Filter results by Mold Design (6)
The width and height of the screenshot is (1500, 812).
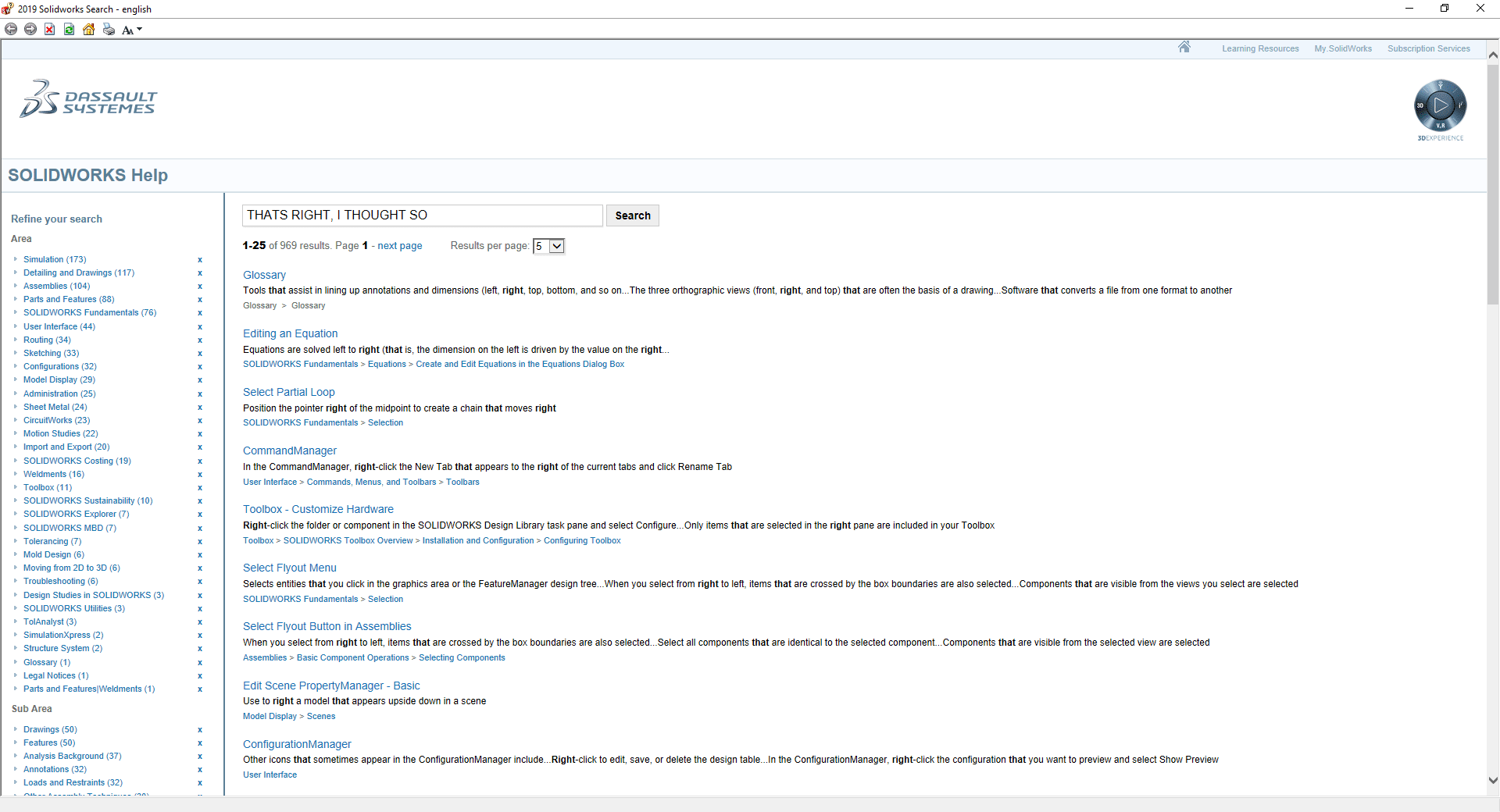pyautogui.click(x=54, y=554)
